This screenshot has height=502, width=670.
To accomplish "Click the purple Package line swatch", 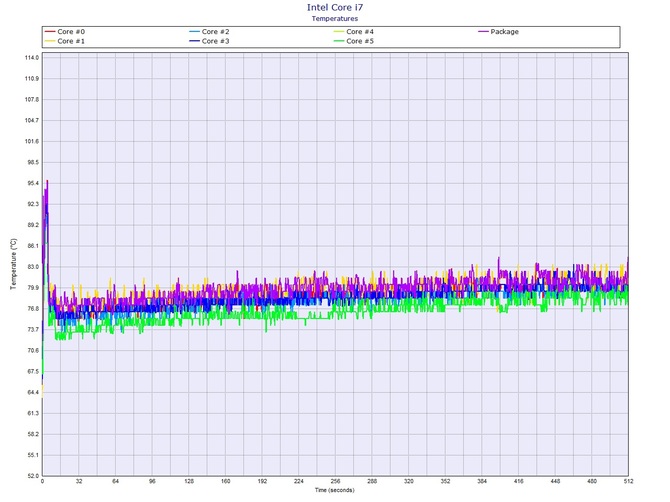I will click(484, 31).
